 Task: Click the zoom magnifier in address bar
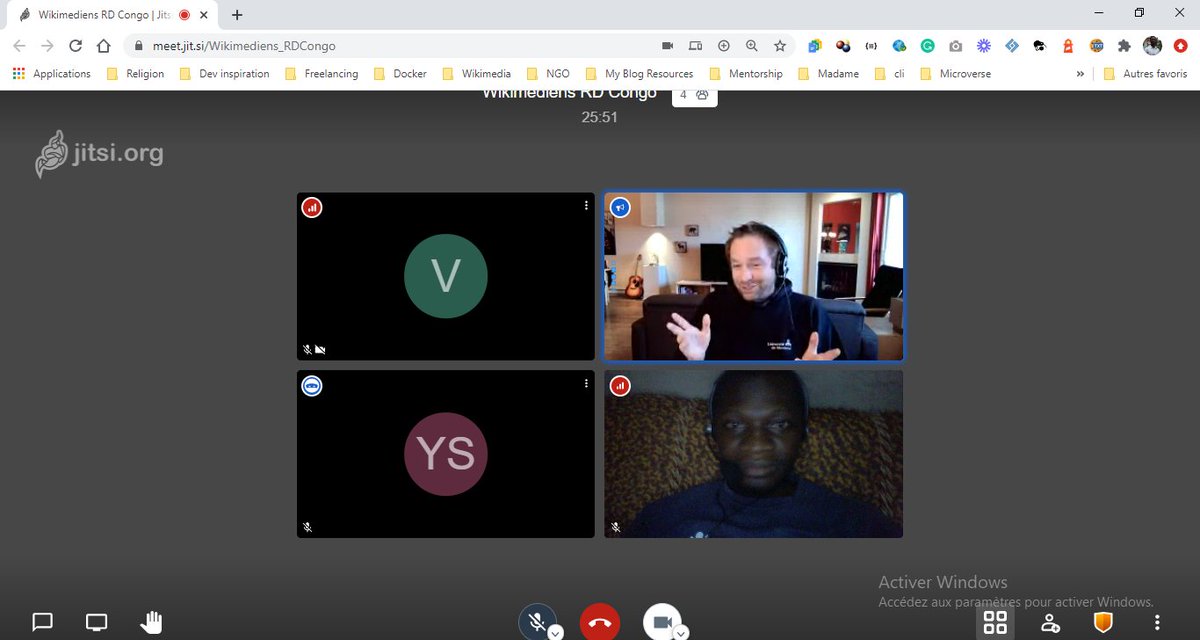[752, 46]
